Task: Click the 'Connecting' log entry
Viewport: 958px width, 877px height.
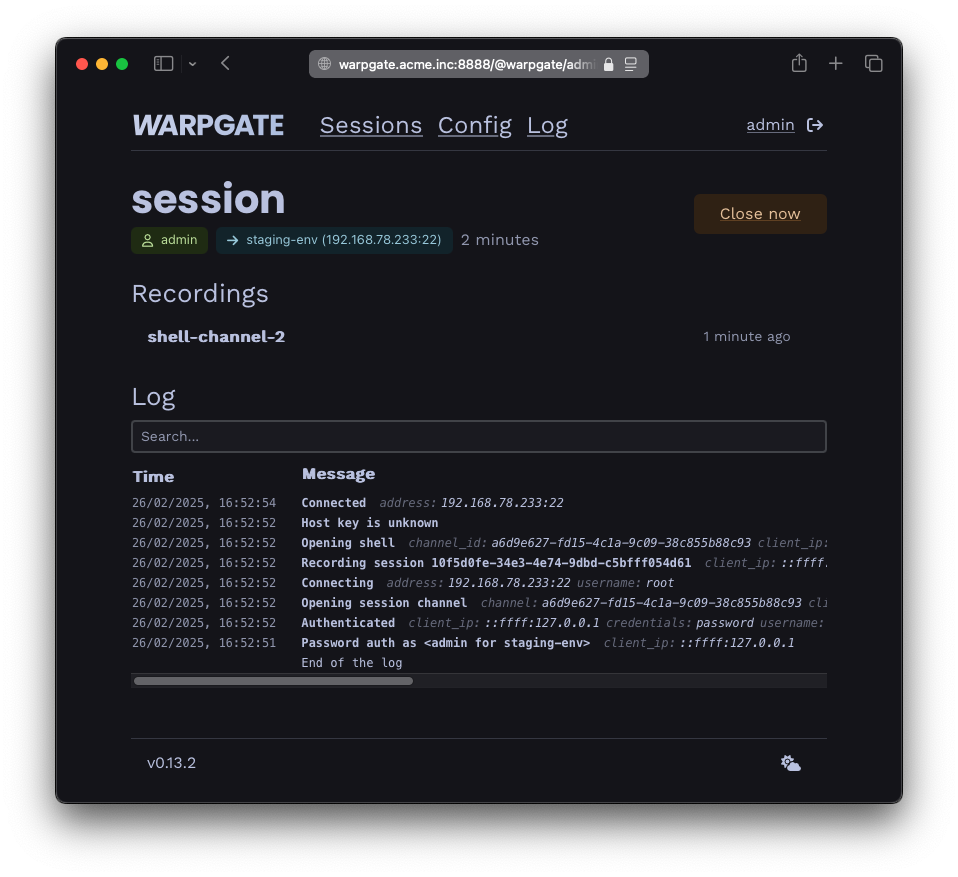Action: tap(337, 583)
